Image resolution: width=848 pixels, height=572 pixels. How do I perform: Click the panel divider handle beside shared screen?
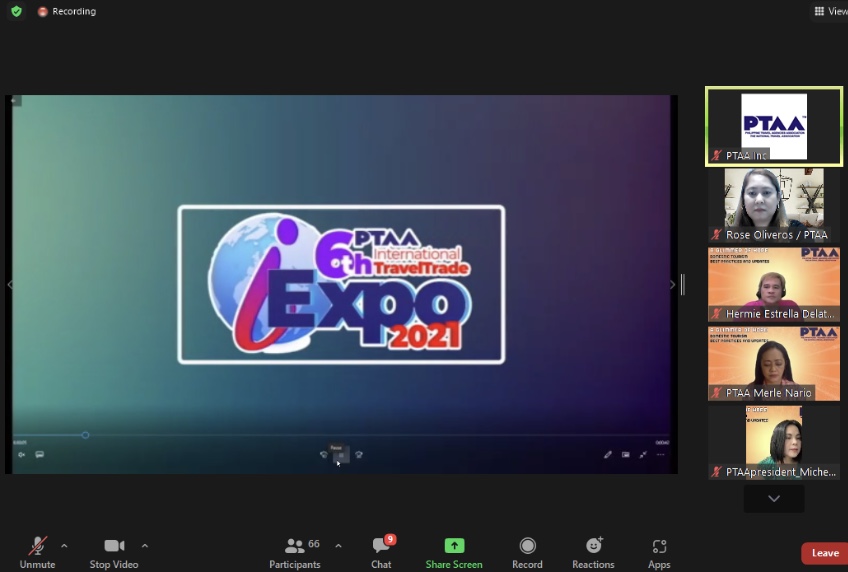[x=683, y=284]
